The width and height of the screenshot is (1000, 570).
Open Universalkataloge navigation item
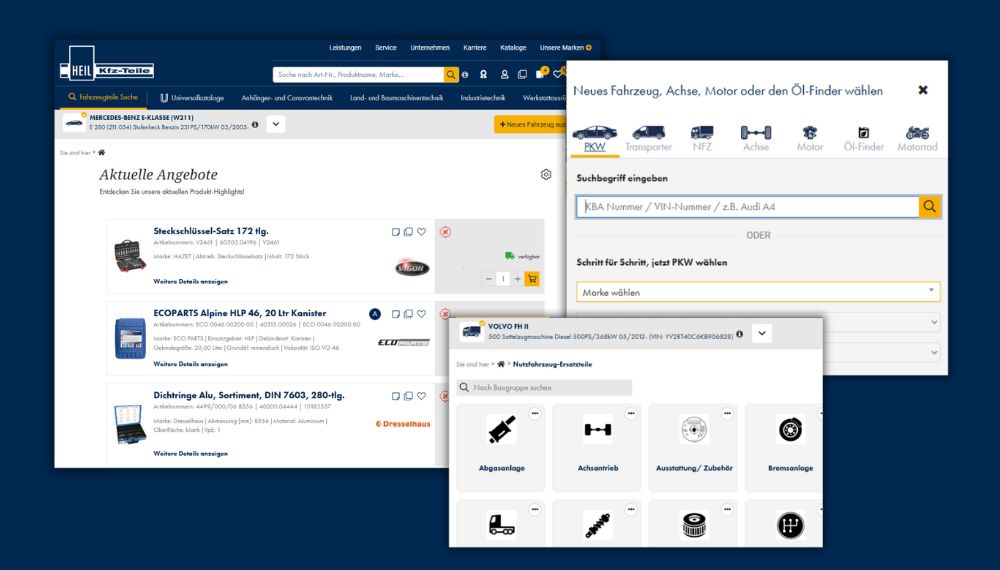click(x=192, y=98)
